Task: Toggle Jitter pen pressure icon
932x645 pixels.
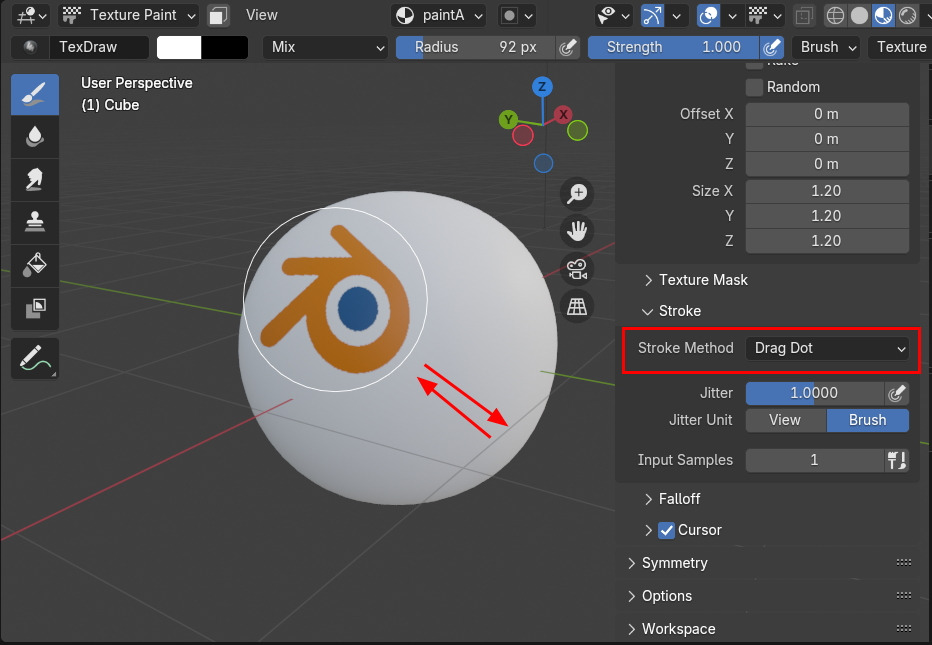Action: point(896,393)
